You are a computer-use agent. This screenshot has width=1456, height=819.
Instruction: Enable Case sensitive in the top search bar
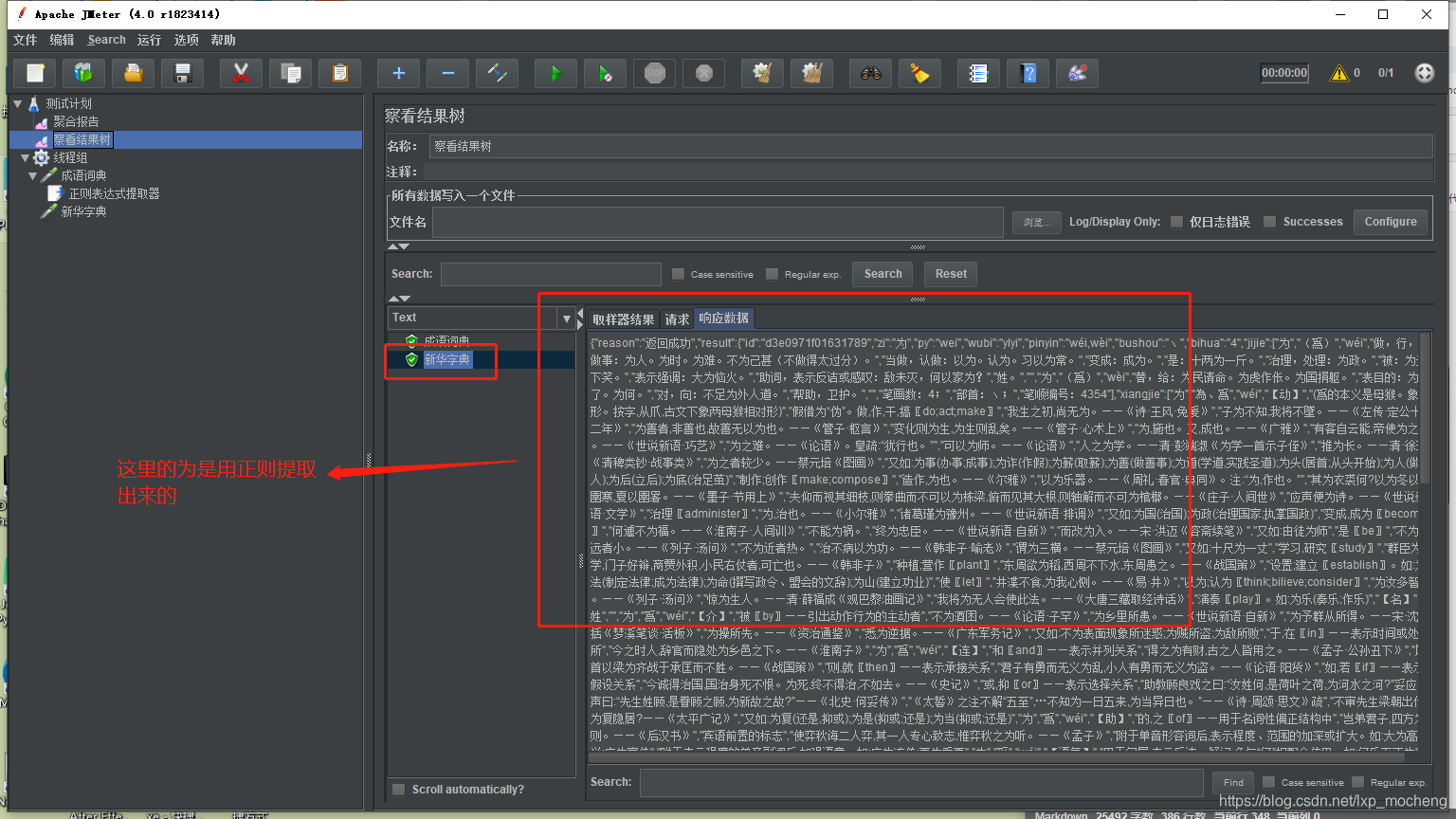[x=678, y=274]
